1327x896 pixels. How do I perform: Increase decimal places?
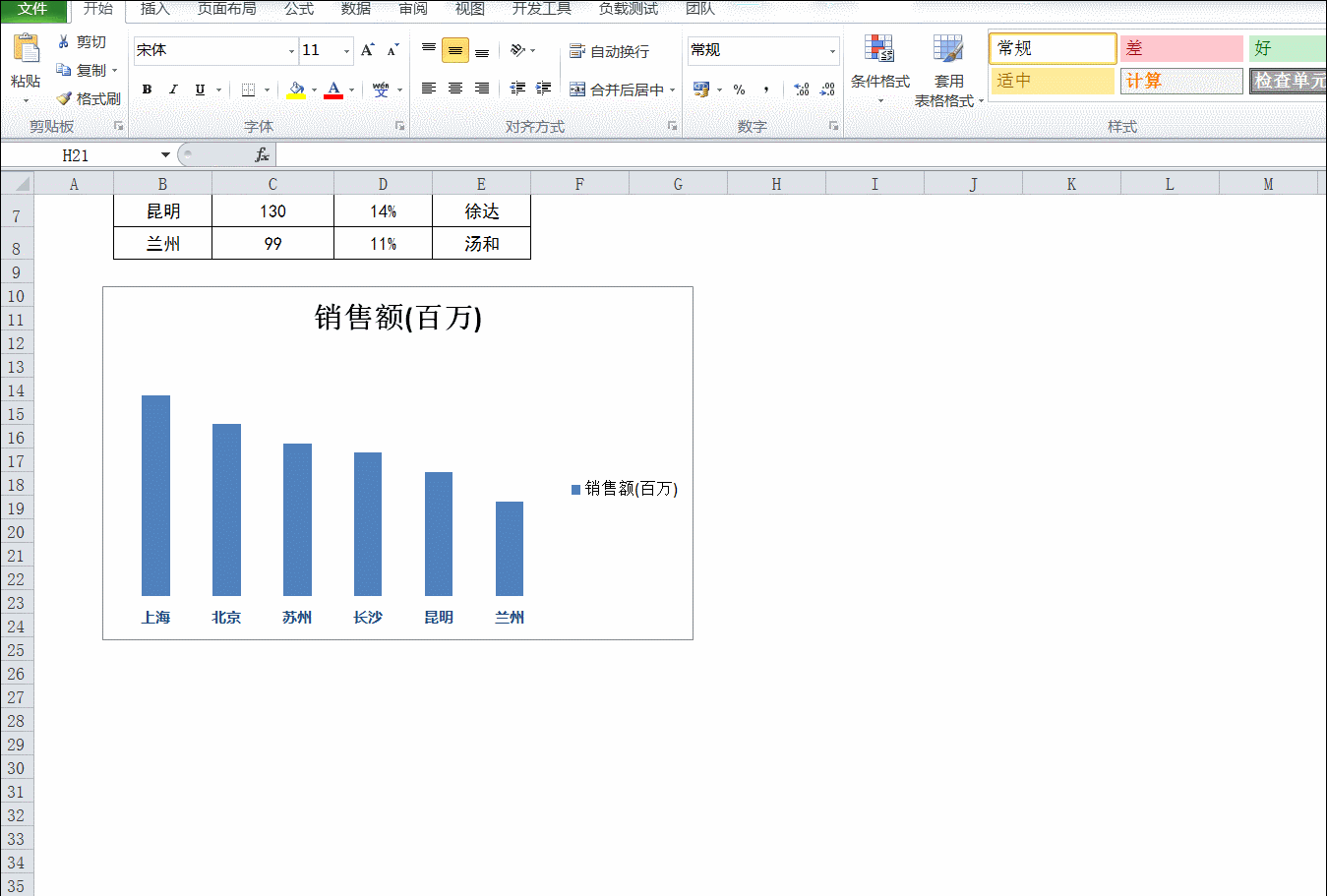pos(802,90)
